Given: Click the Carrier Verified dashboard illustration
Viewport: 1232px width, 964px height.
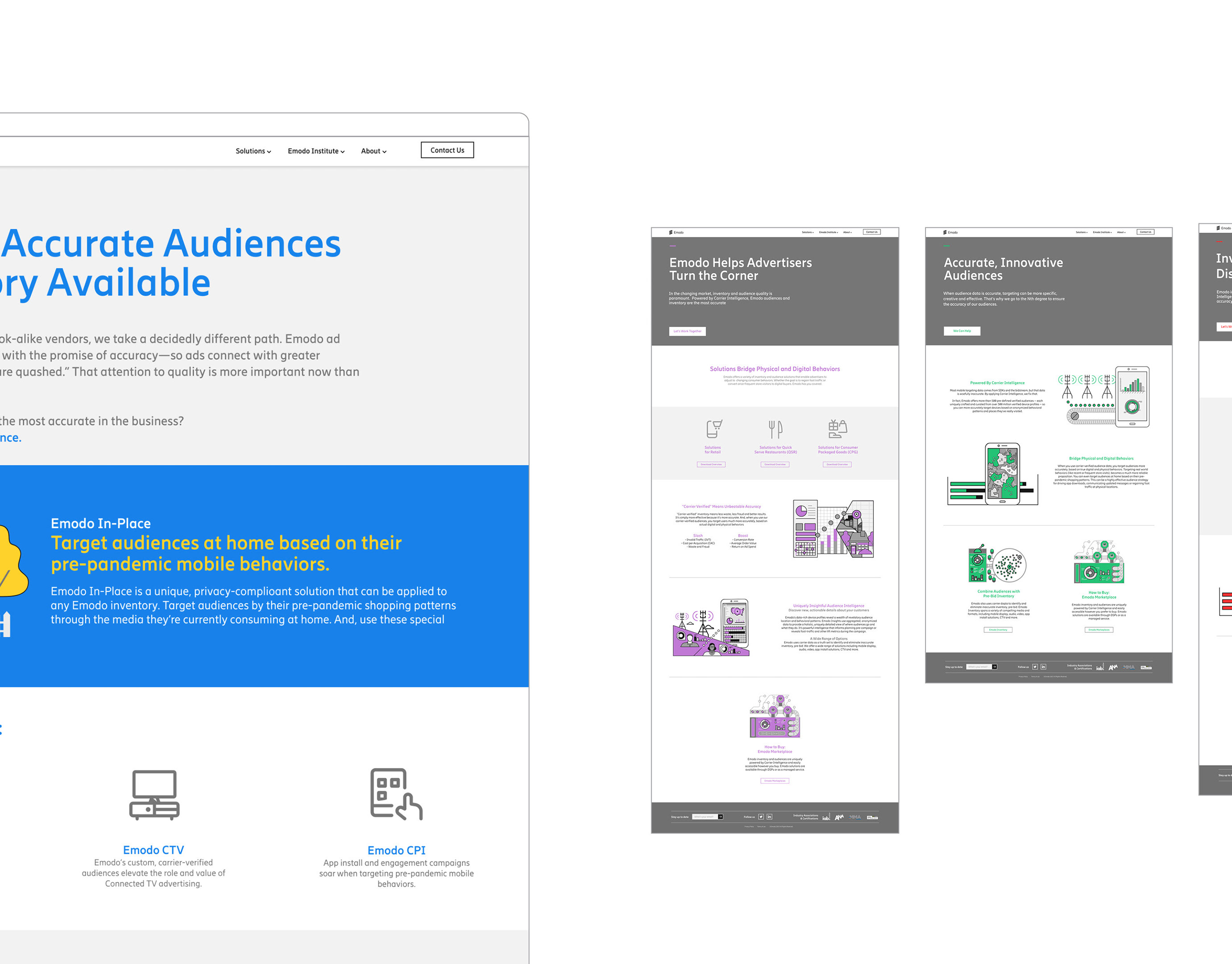Looking at the screenshot, I should point(833,529).
